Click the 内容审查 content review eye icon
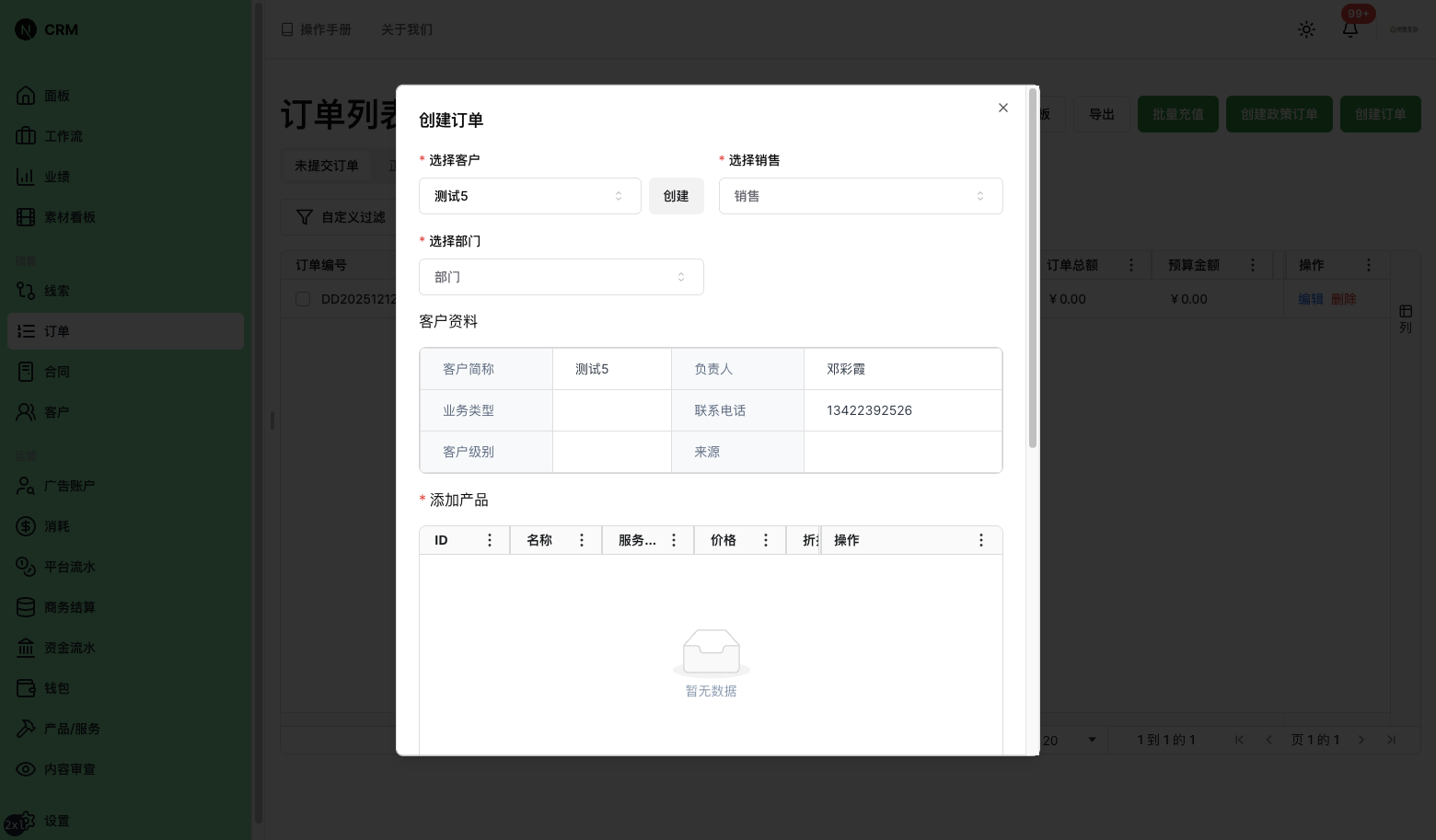The width and height of the screenshot is (1436, 840). pyautogui.click(x=69, y=768)
